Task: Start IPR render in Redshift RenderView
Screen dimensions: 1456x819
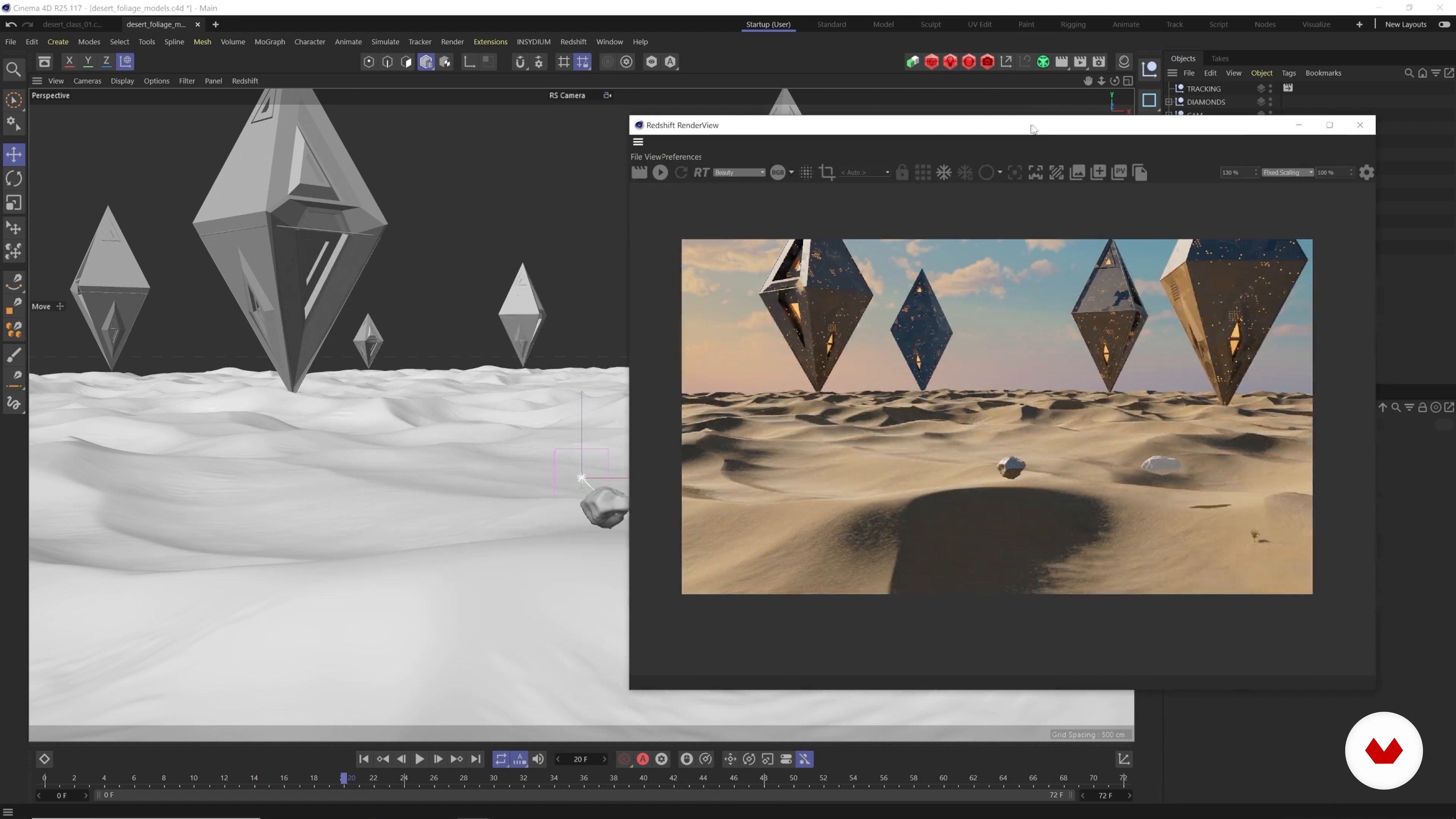Action: [x=660, y=173]
